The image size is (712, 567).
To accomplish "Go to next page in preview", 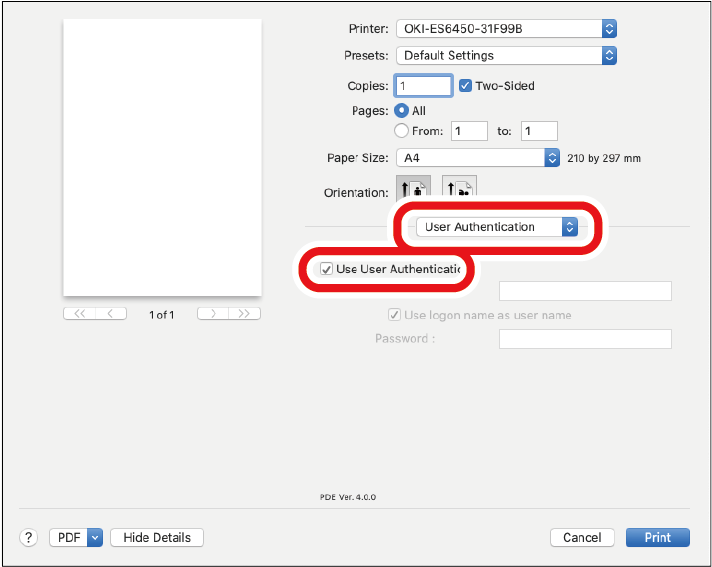I will (x=213, y=314).
